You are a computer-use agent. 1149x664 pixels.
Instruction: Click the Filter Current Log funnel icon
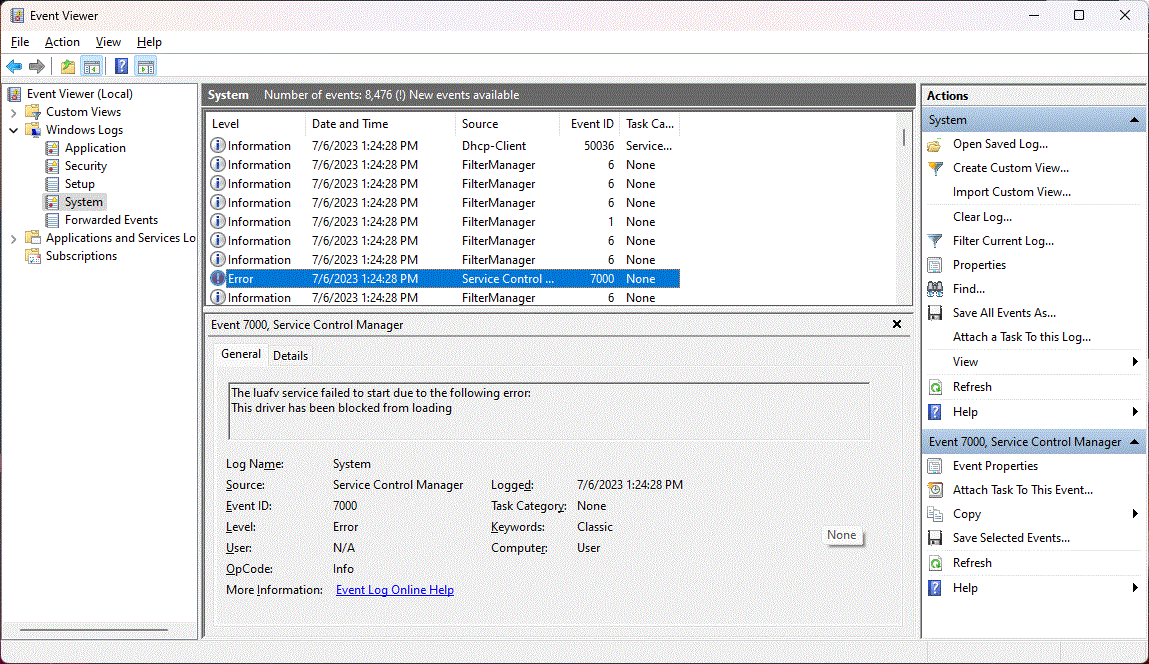click(935, 241)
